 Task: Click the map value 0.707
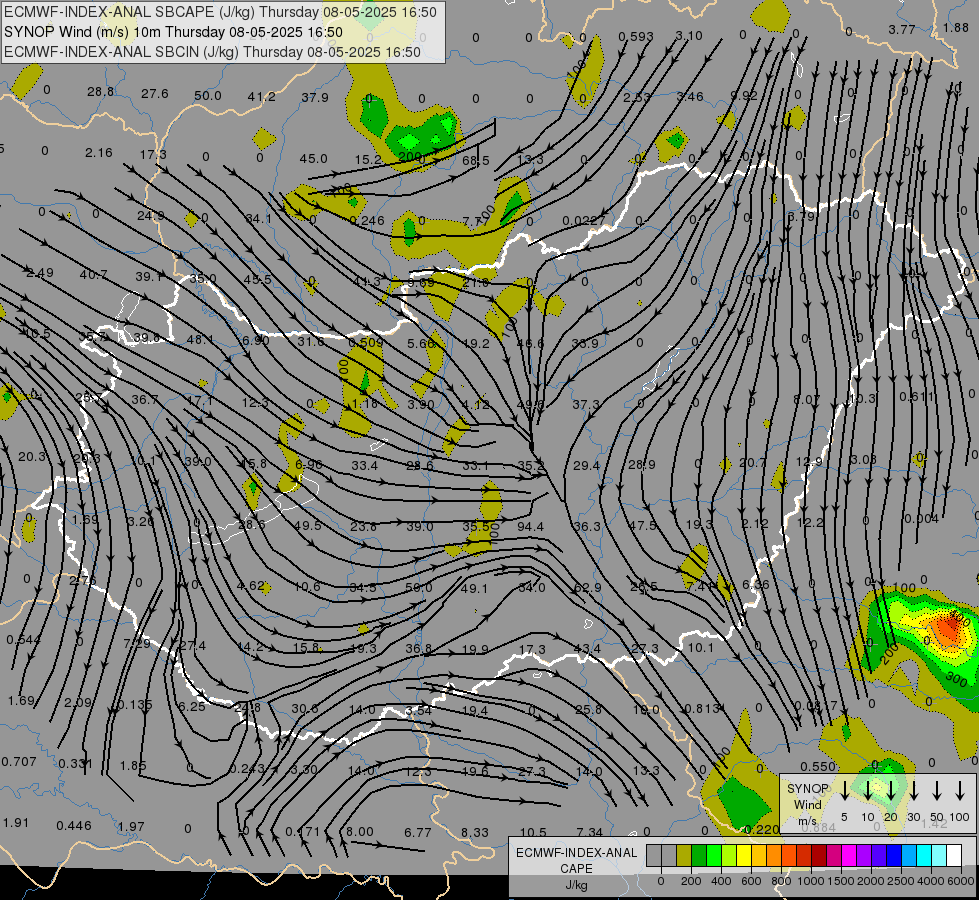pyautogui.click(x=19, y=761)
